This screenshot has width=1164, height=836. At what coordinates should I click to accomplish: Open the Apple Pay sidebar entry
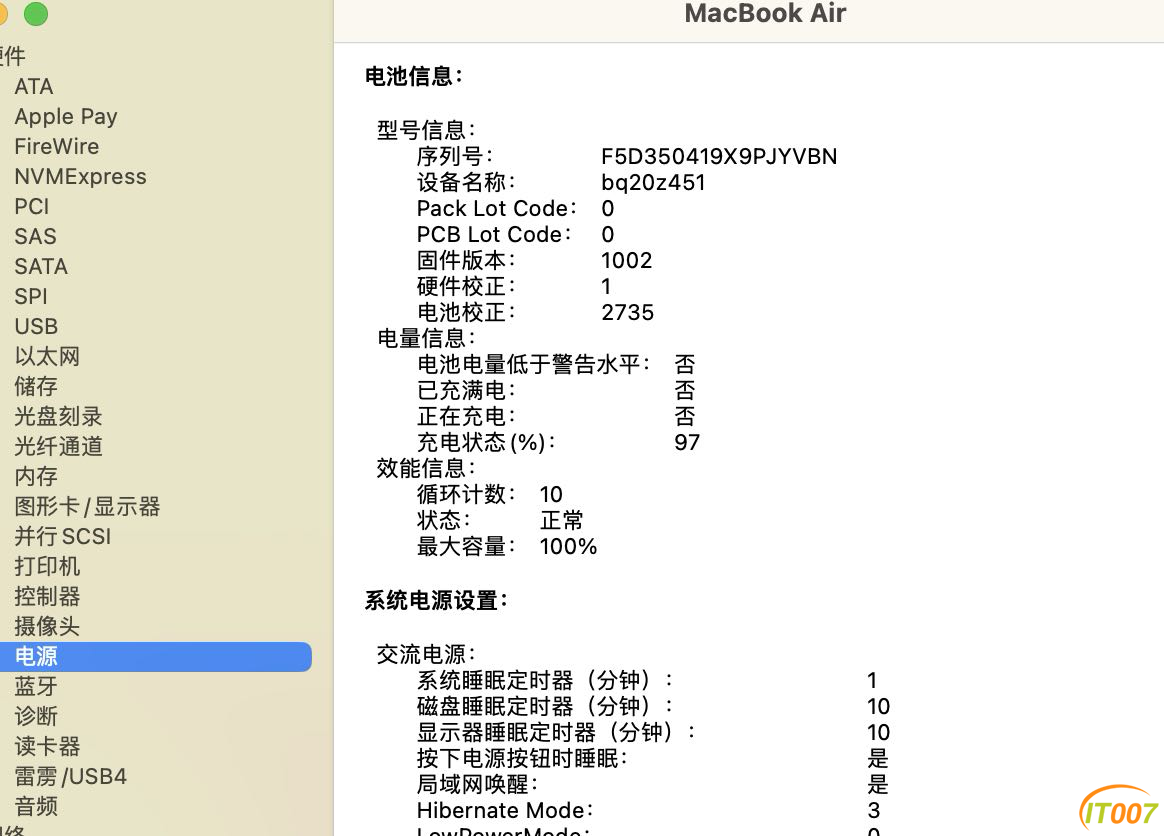pos(65,117)
